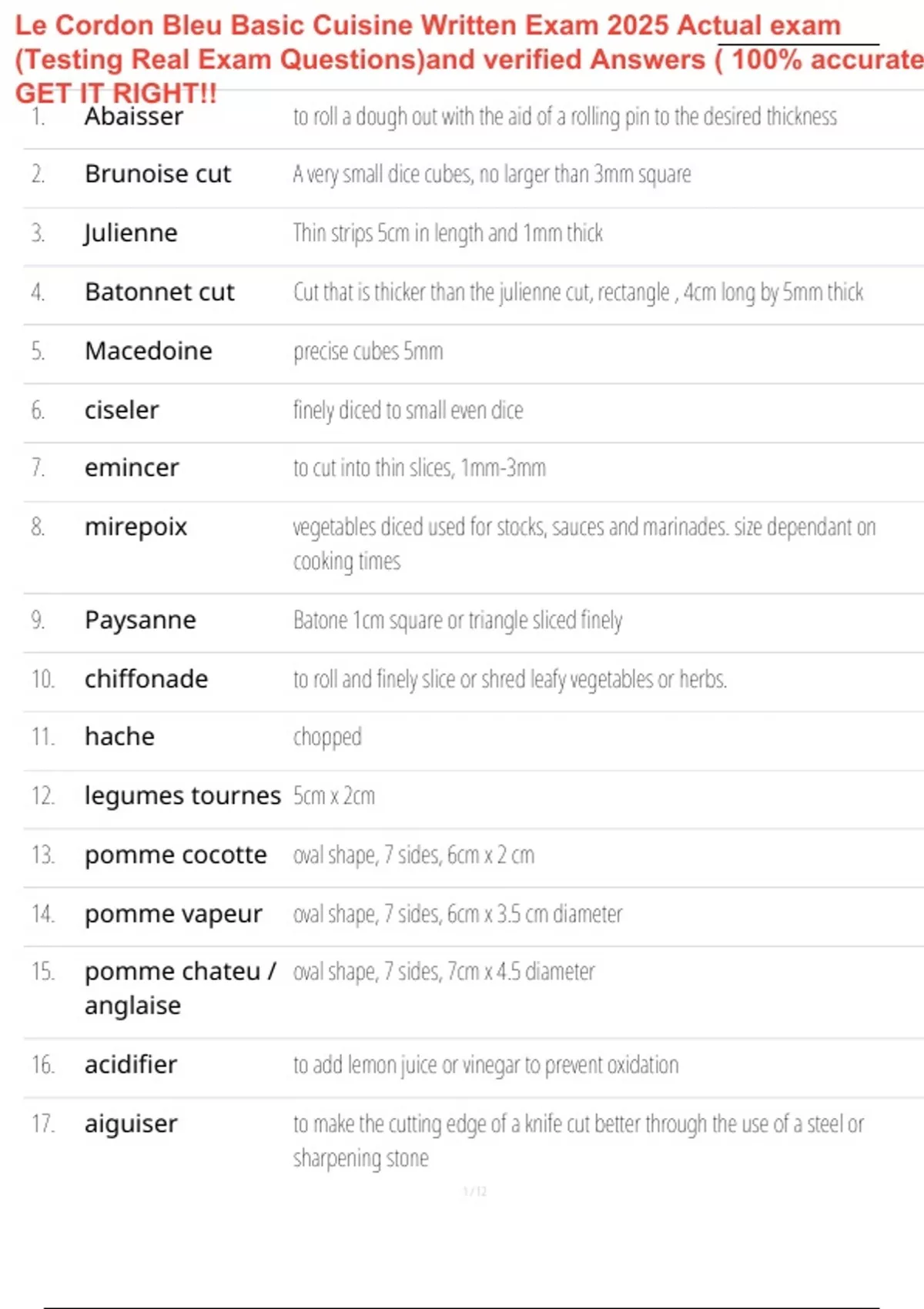This screenshot has height=1309, width=924.
Task: Select the pomme chateu / anglaise term
Action: tap(180, 988)
